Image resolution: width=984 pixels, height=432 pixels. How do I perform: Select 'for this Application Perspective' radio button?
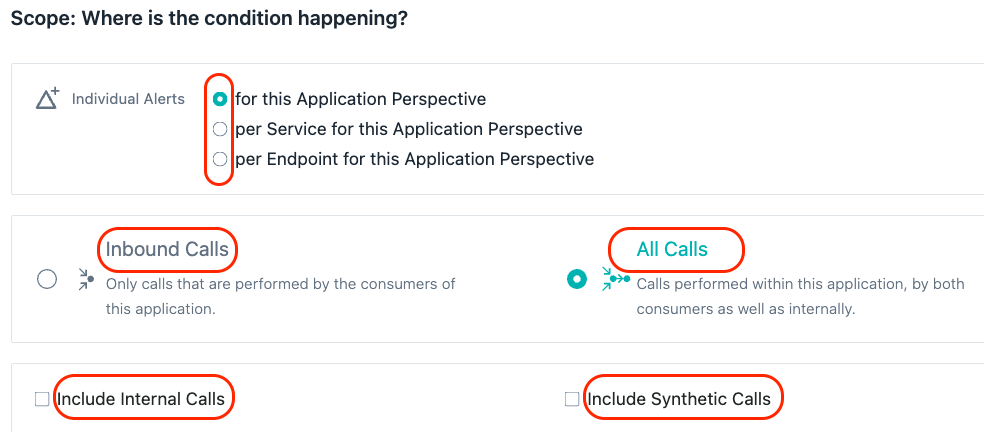coord(220,99)
